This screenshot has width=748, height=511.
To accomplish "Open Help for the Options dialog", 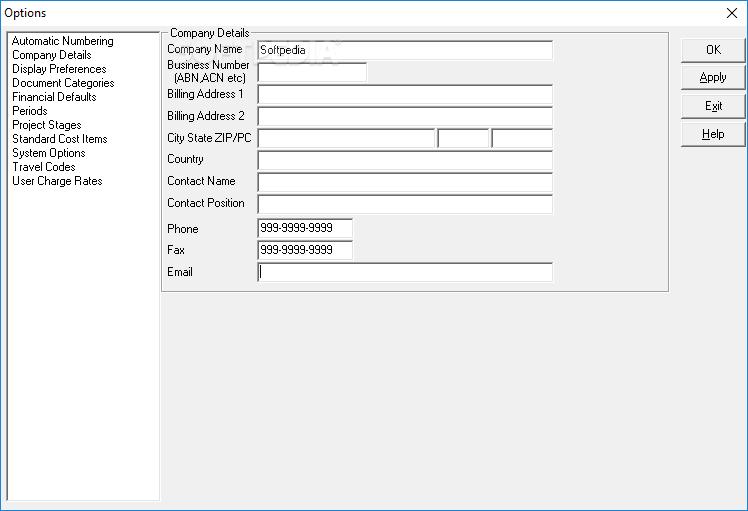I will 713,134.
